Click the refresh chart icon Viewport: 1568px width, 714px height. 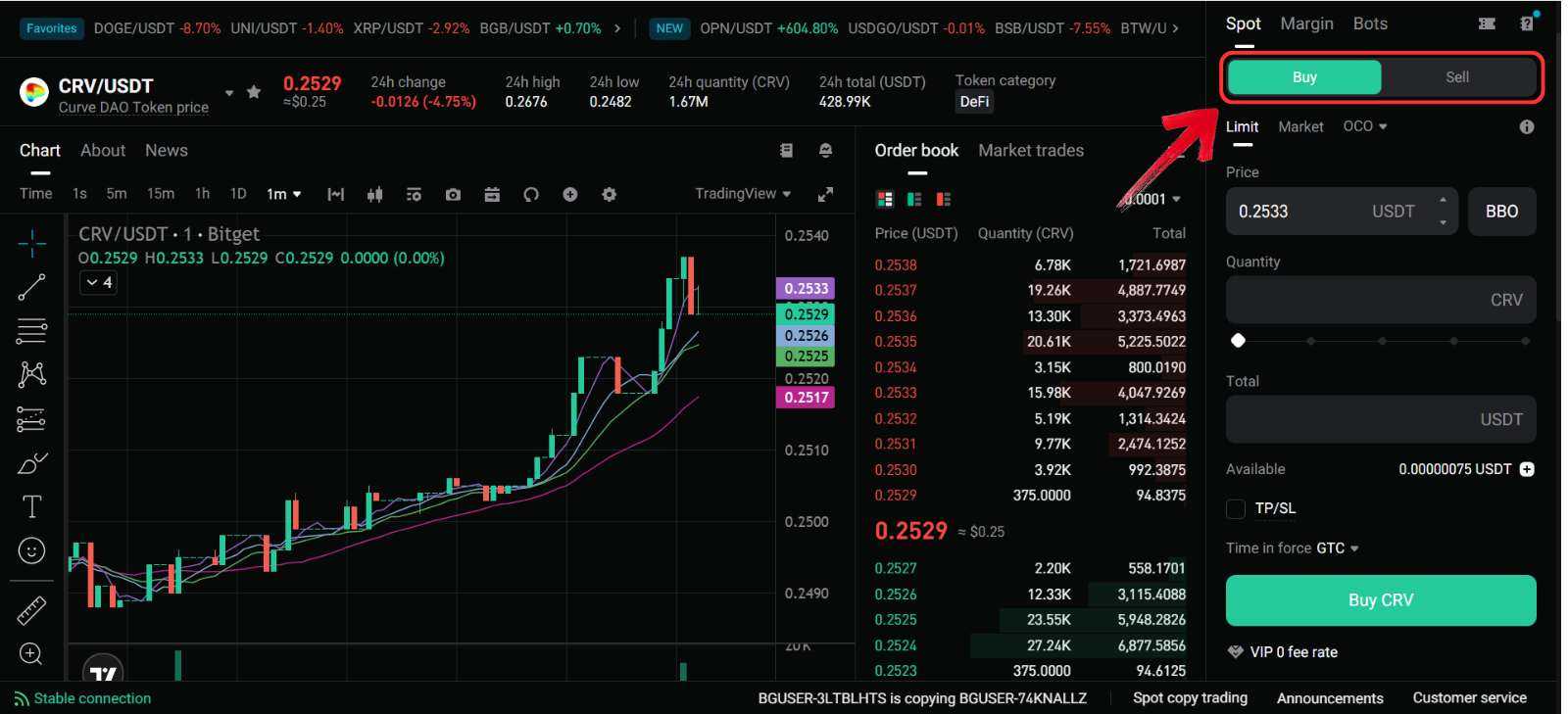531,194
